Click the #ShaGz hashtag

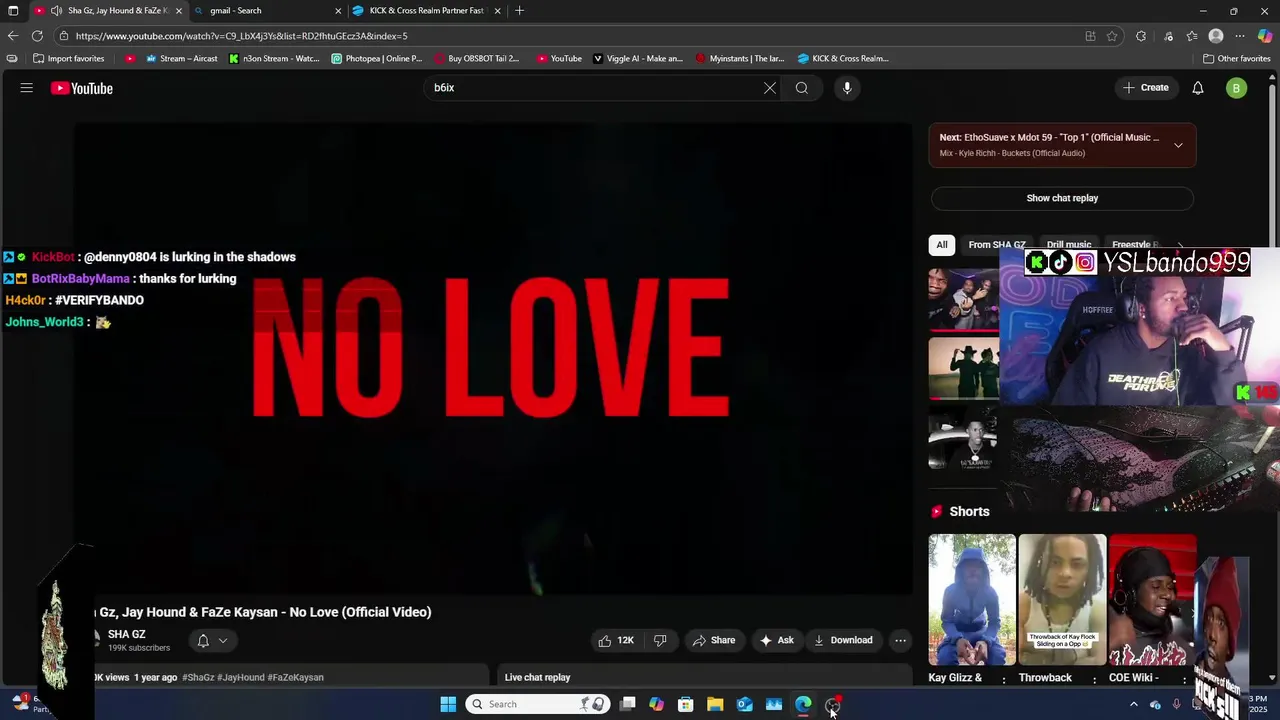pyautogui.click(x=197, y=677)
